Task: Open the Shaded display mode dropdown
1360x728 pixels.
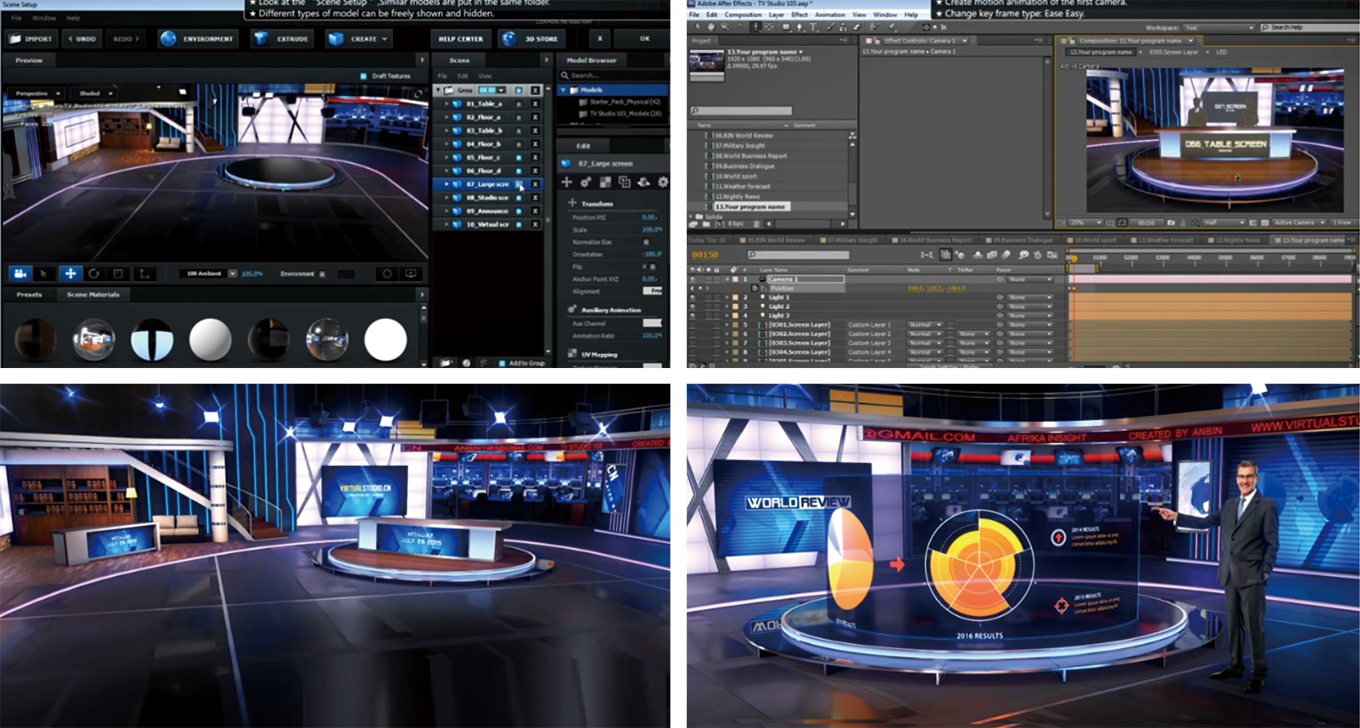Action: point(96,94)
